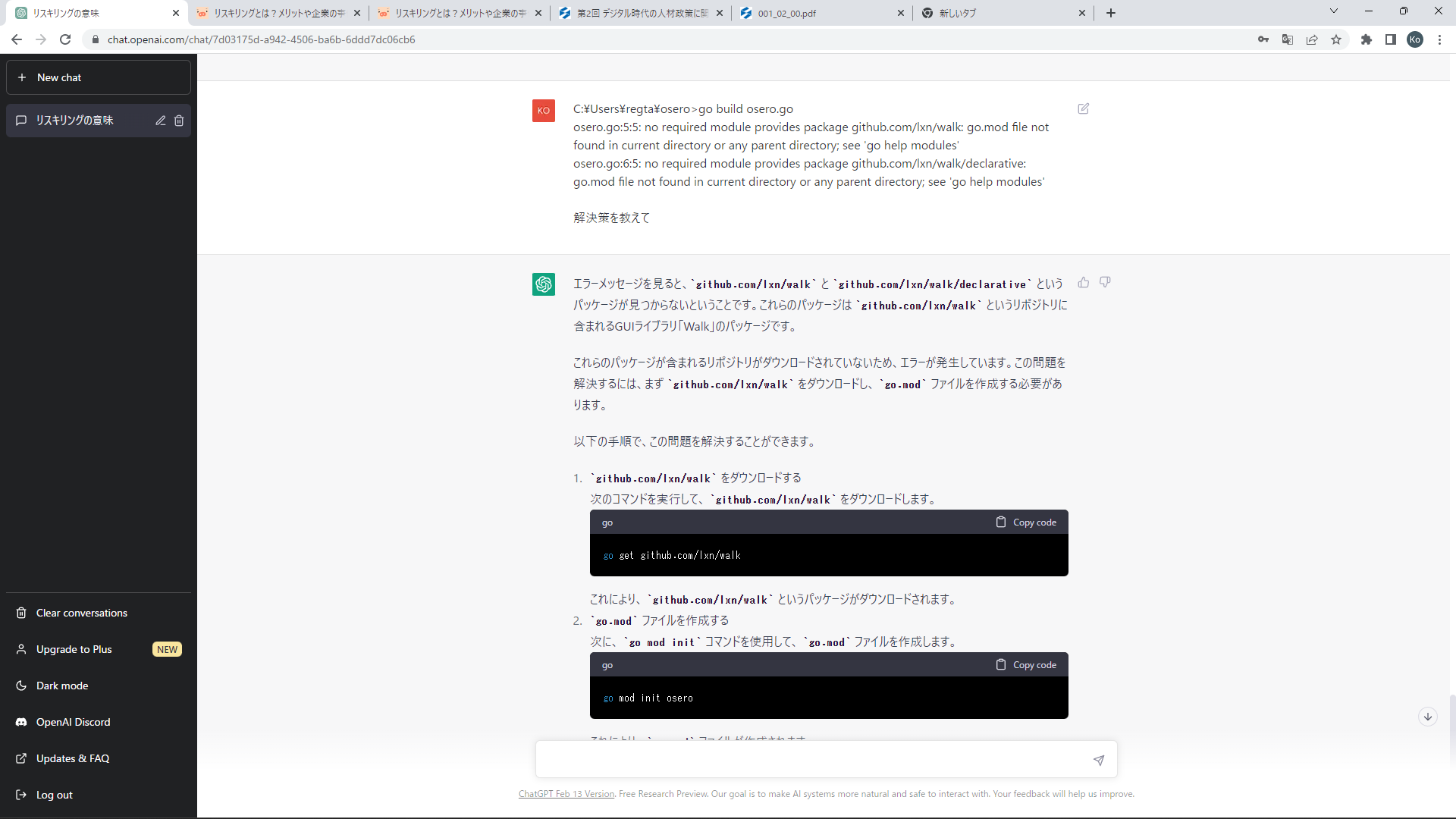Click the thumbs up feedback icon
Screen dimensions: 1456x819
(1084, 282)
